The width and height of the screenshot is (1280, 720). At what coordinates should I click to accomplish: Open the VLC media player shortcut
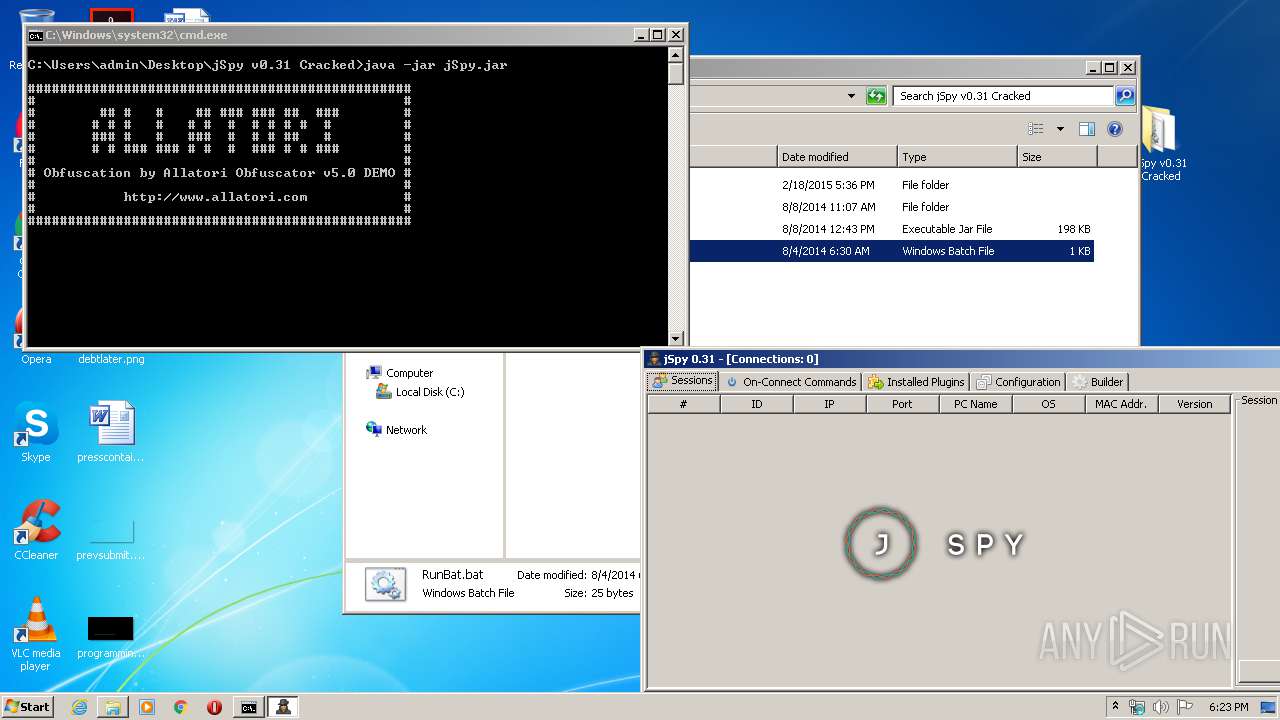(36, 634)
